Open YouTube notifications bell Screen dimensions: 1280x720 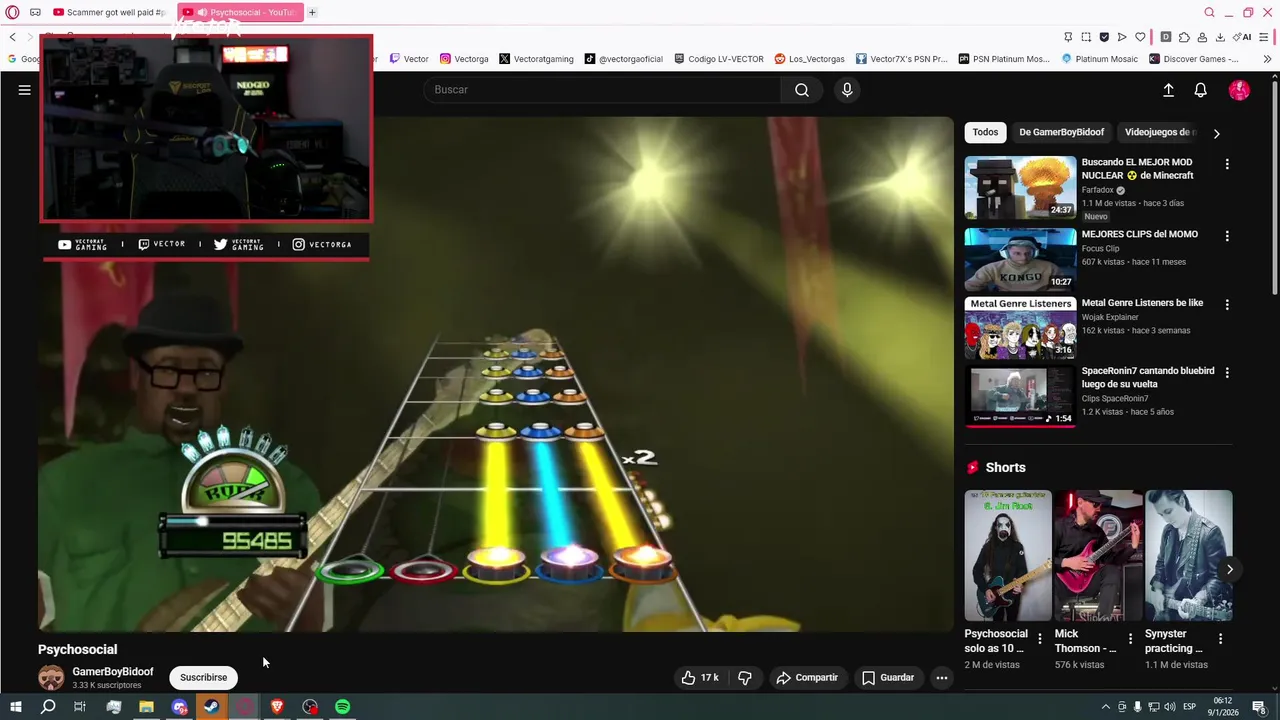point(1201,90)
